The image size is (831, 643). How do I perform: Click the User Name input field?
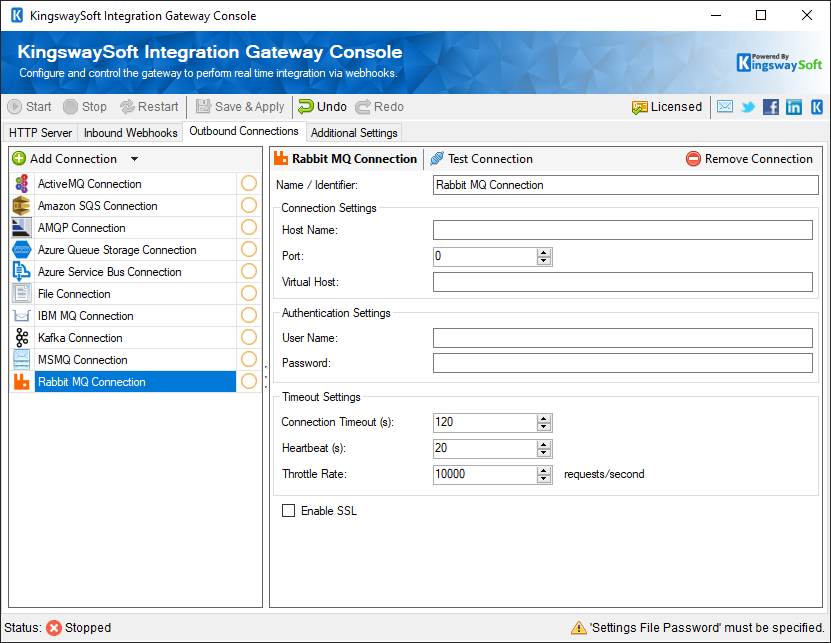622,338
